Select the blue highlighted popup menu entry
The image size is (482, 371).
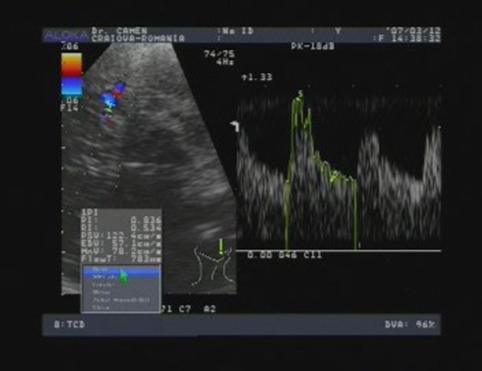click(122, 274)
